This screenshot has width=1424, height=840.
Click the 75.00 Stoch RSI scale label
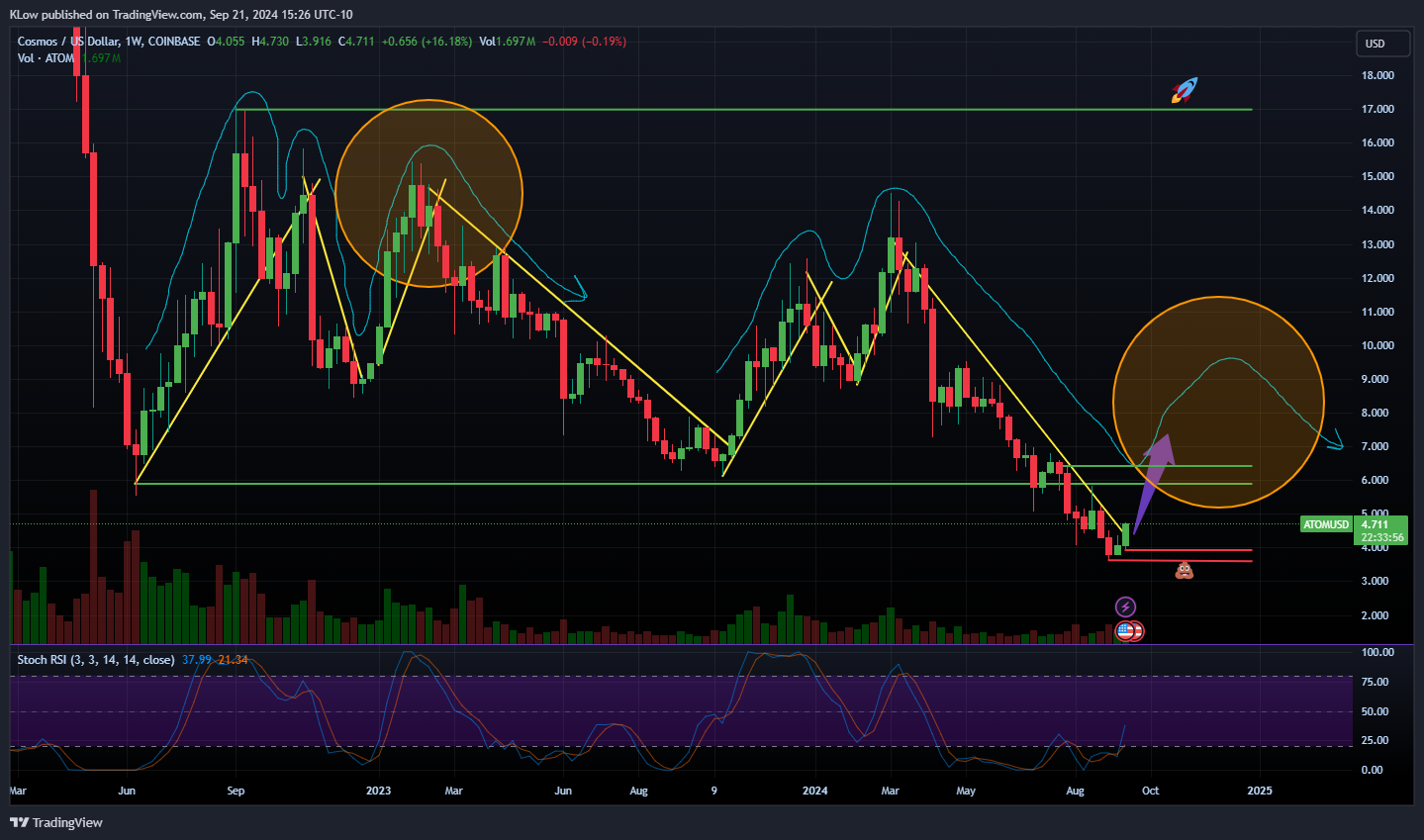point(1376,682)
